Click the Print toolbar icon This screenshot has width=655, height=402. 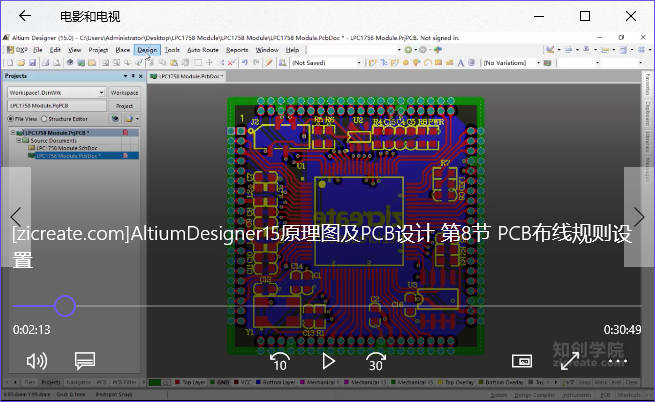(x=45, y=63)
